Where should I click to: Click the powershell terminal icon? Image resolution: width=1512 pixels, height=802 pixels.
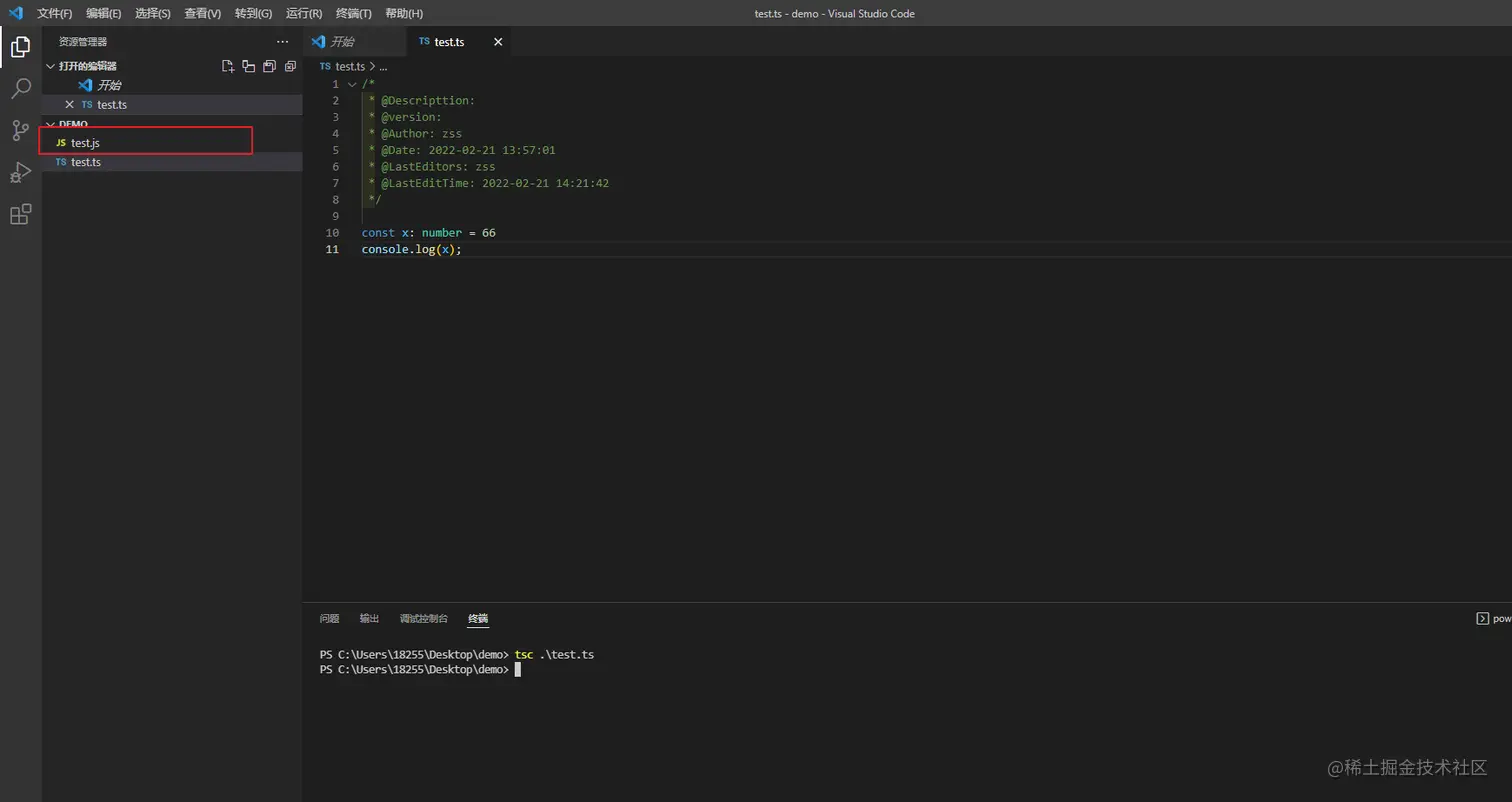coord(1482,618)
